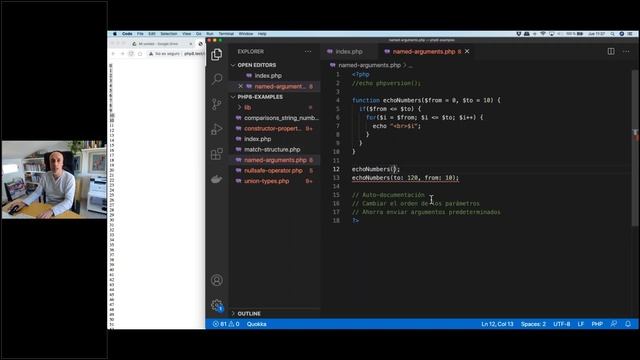
Task: Click errors and warnings count in status bar
Action: click(x=226, y=324)
